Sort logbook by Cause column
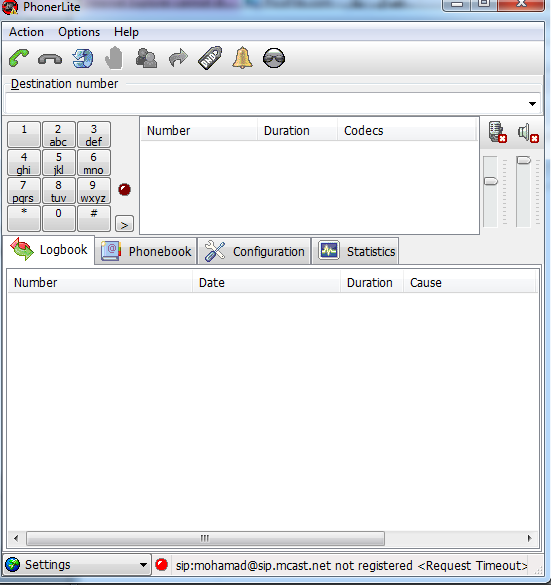Viewport: 551px width, 585px height. (469, 282)
